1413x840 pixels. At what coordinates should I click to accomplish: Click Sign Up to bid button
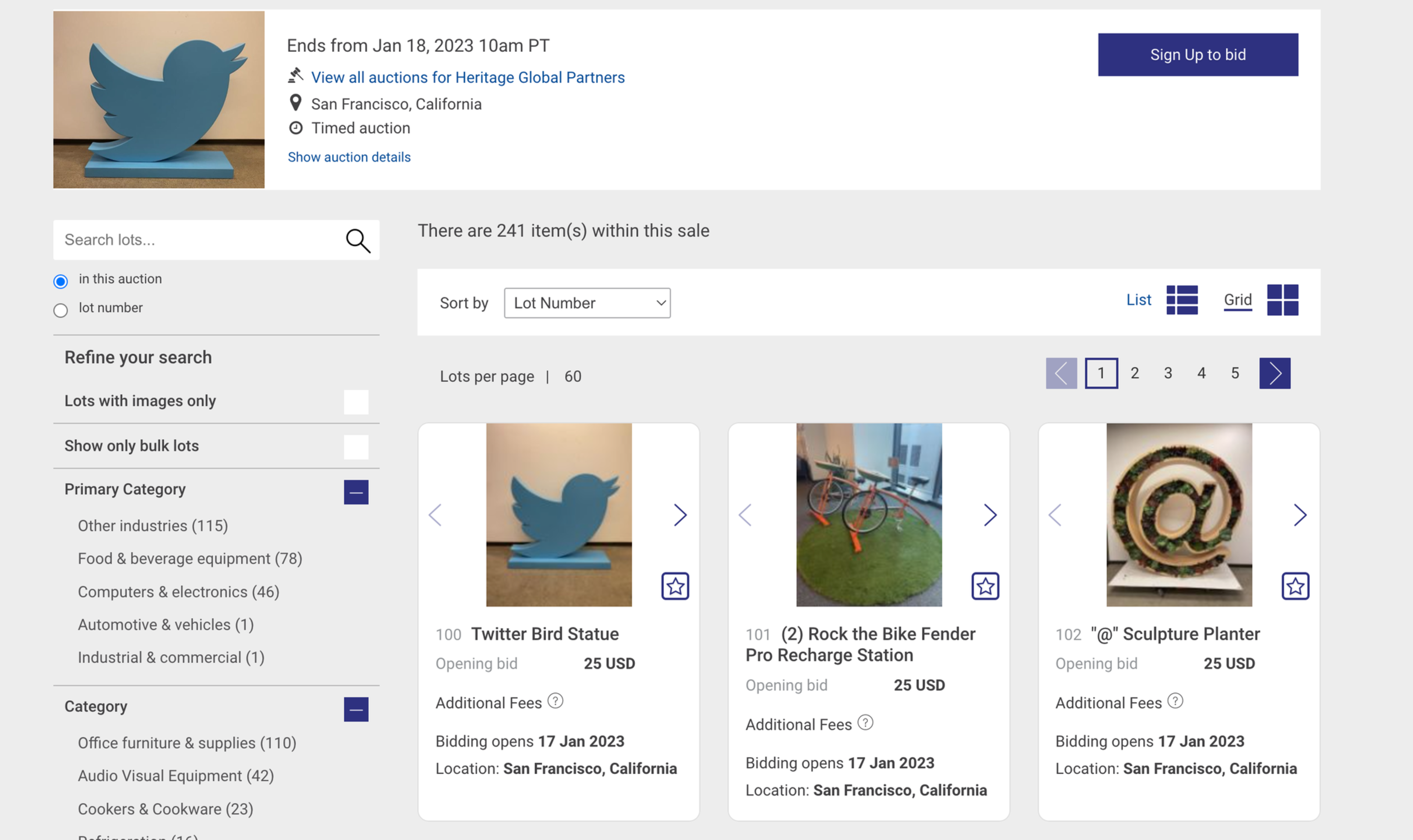click(x=1198, y=54)
